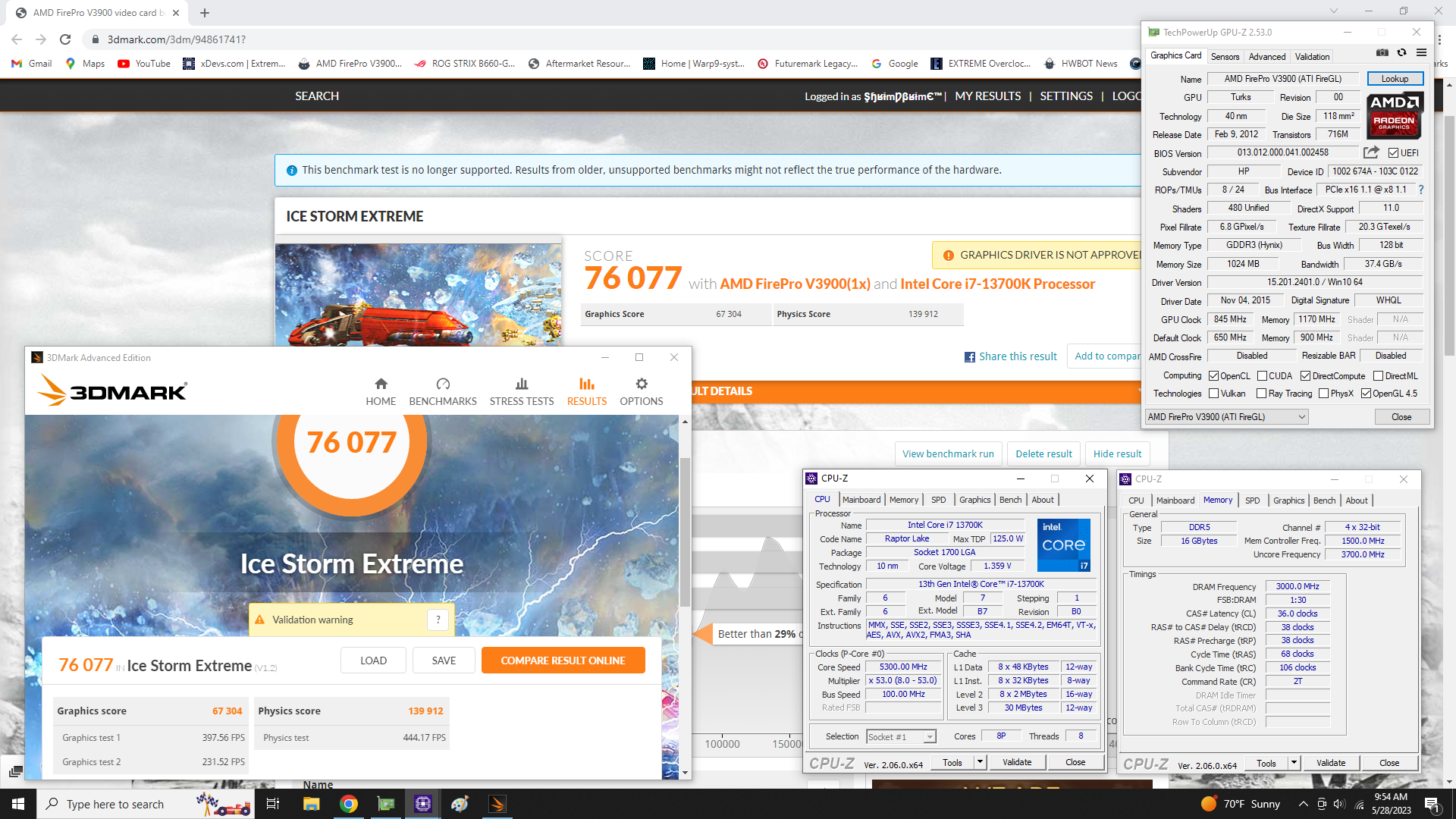Image resolution: width=1456 pixels, height=819 pixels.
Task: Open 3DMark OPTIONS gear
Action: [642, 391]
